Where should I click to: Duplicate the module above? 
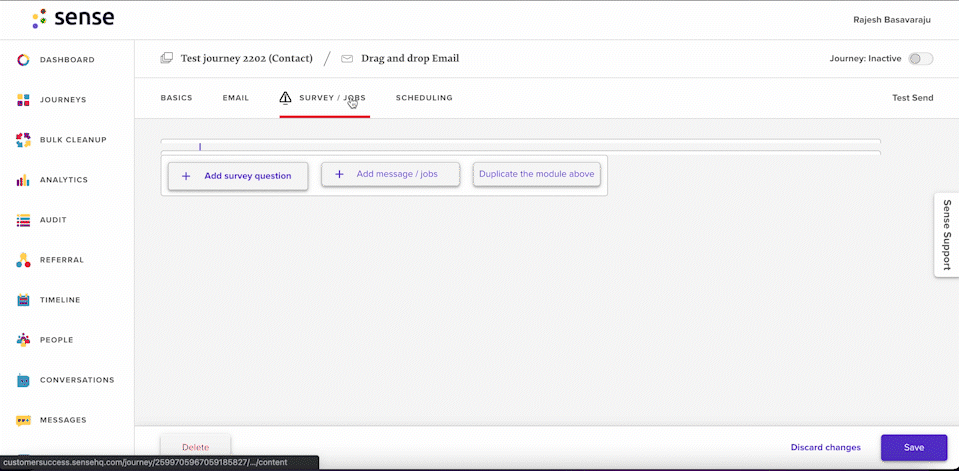tap(536, 174)
